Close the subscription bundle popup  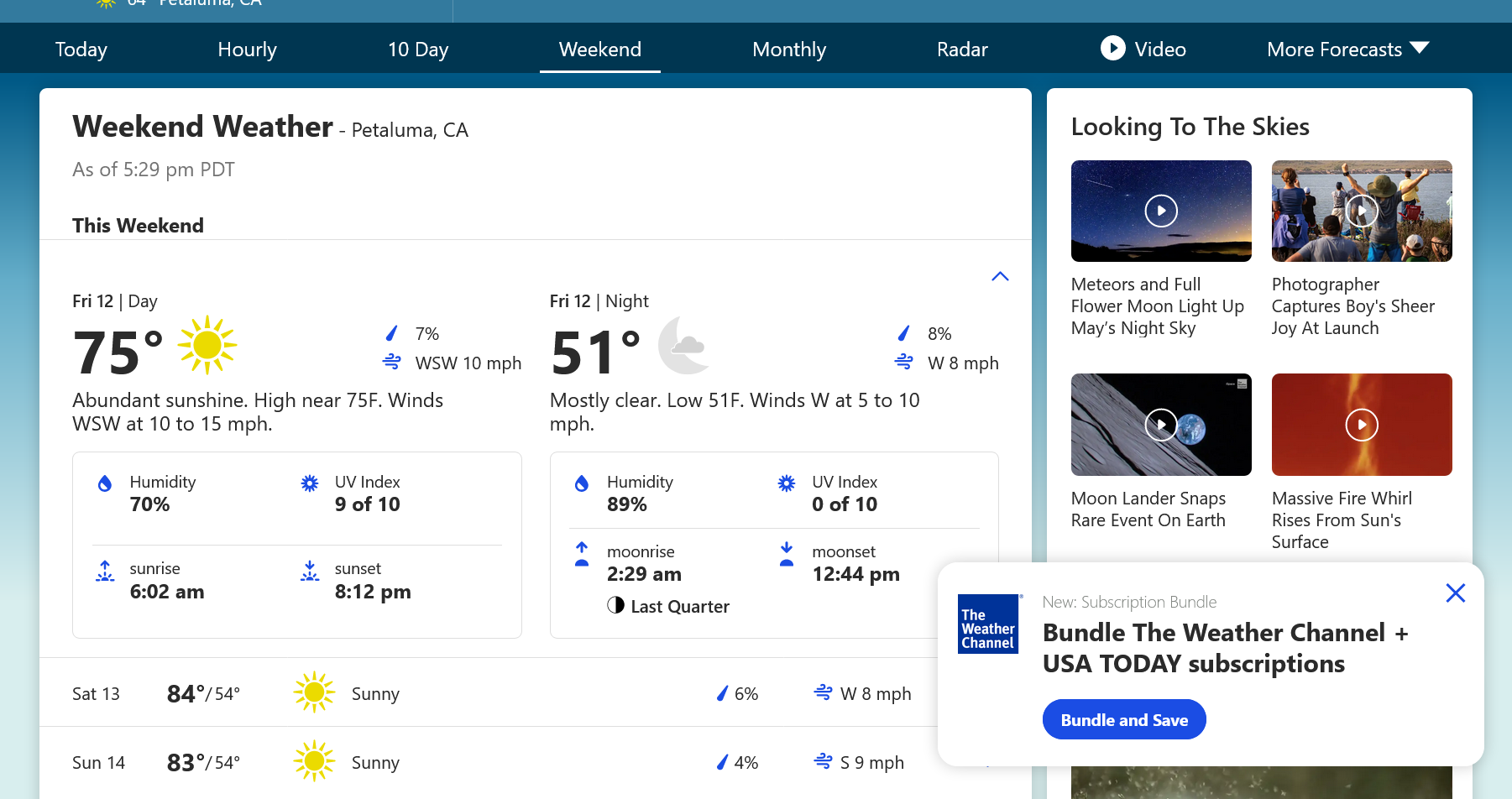pyautogui.click(x=1455, y=593)
